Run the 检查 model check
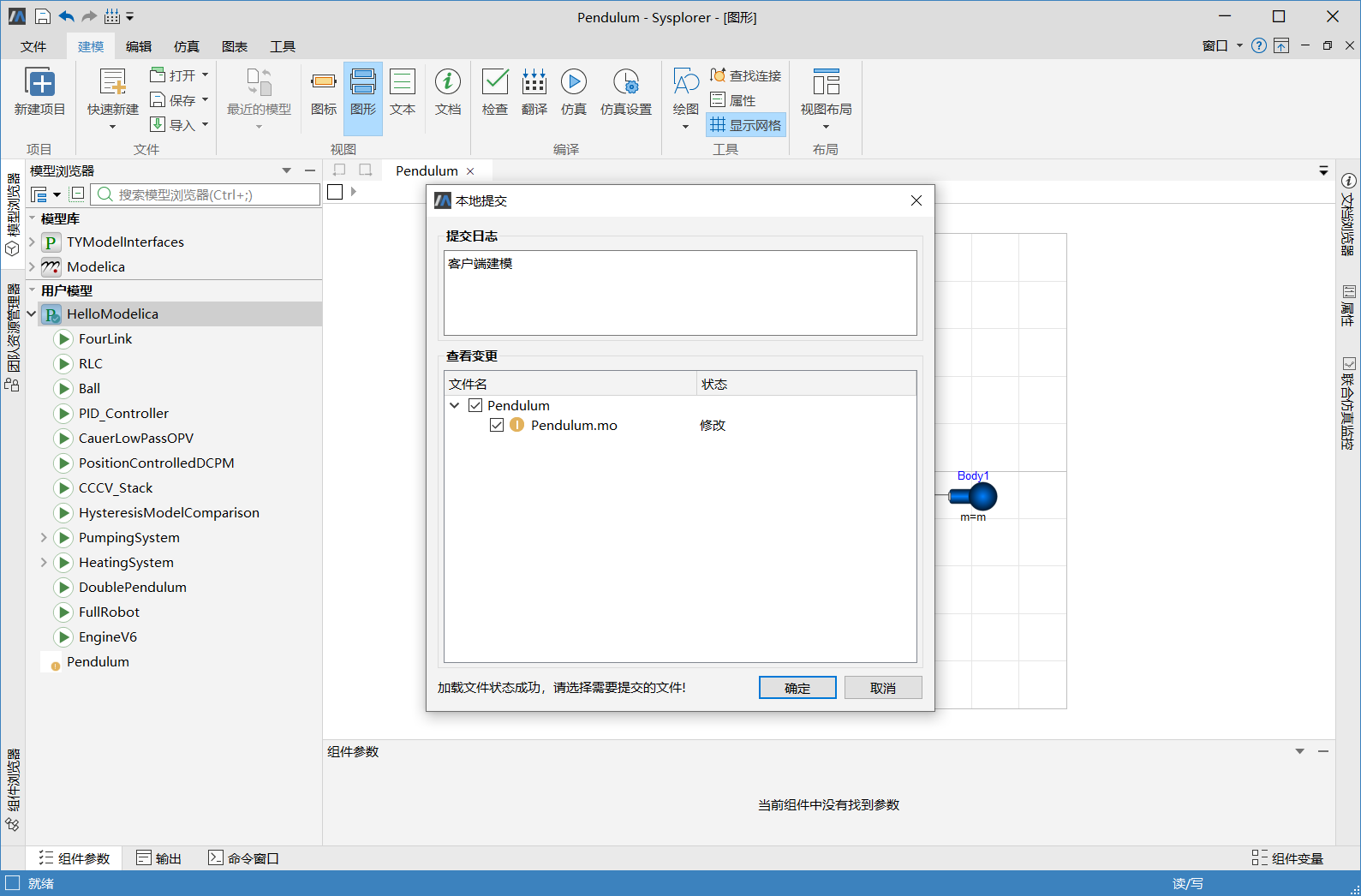Image resolution: width=1361 pixels, height=896 pixels. (495, 93)
